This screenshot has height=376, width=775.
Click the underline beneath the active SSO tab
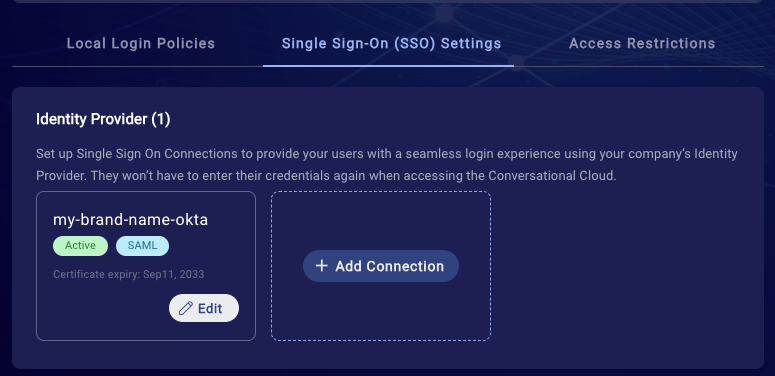click(x=388, y=65)
